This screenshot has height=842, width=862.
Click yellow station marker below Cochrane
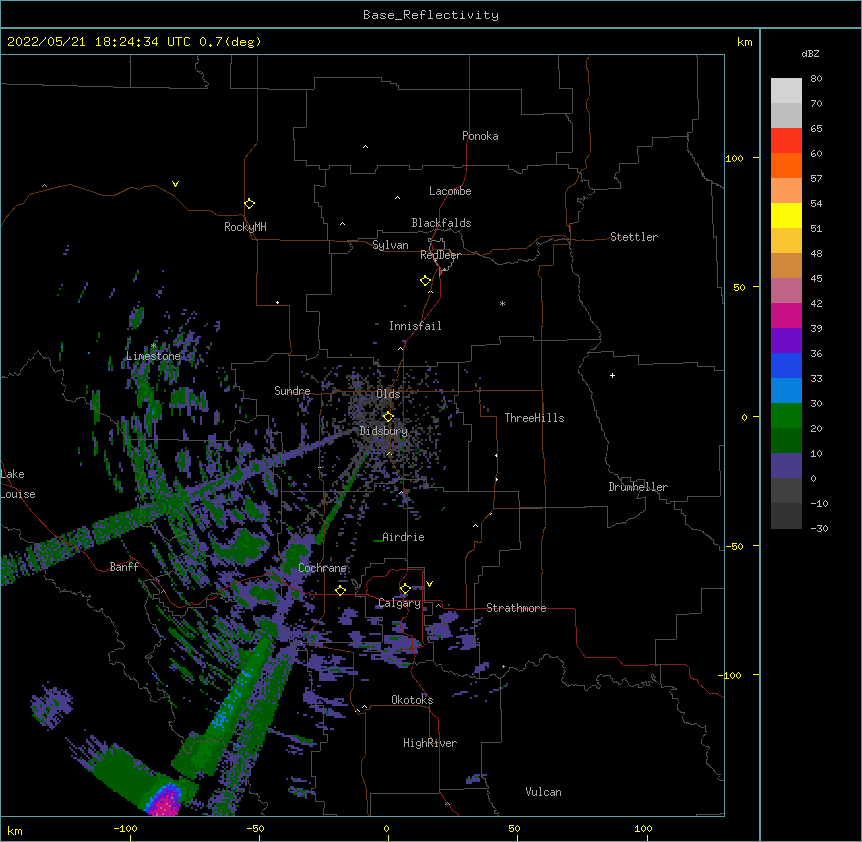(340, 590)
